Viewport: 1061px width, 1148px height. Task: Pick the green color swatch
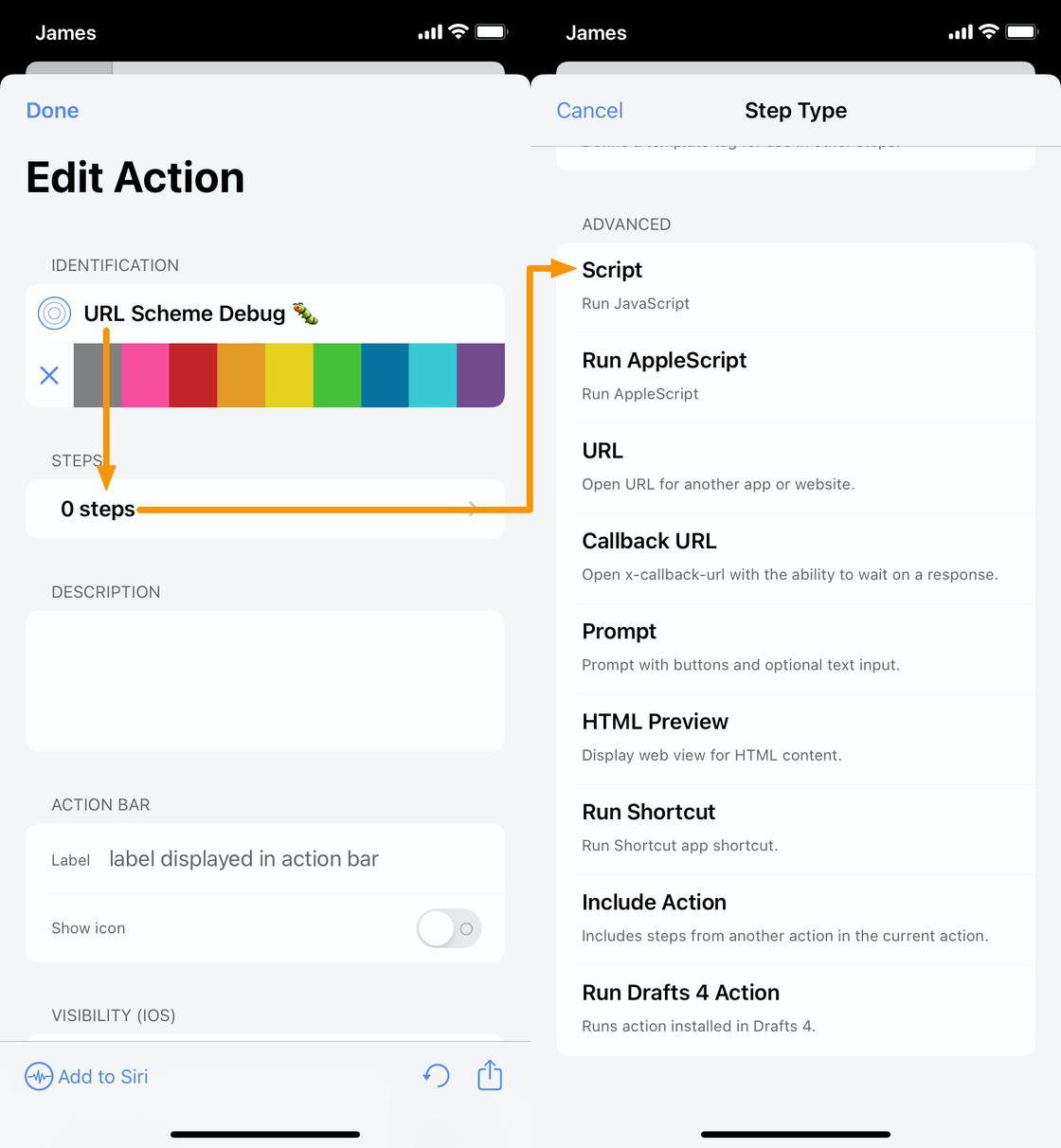point(337,375)
